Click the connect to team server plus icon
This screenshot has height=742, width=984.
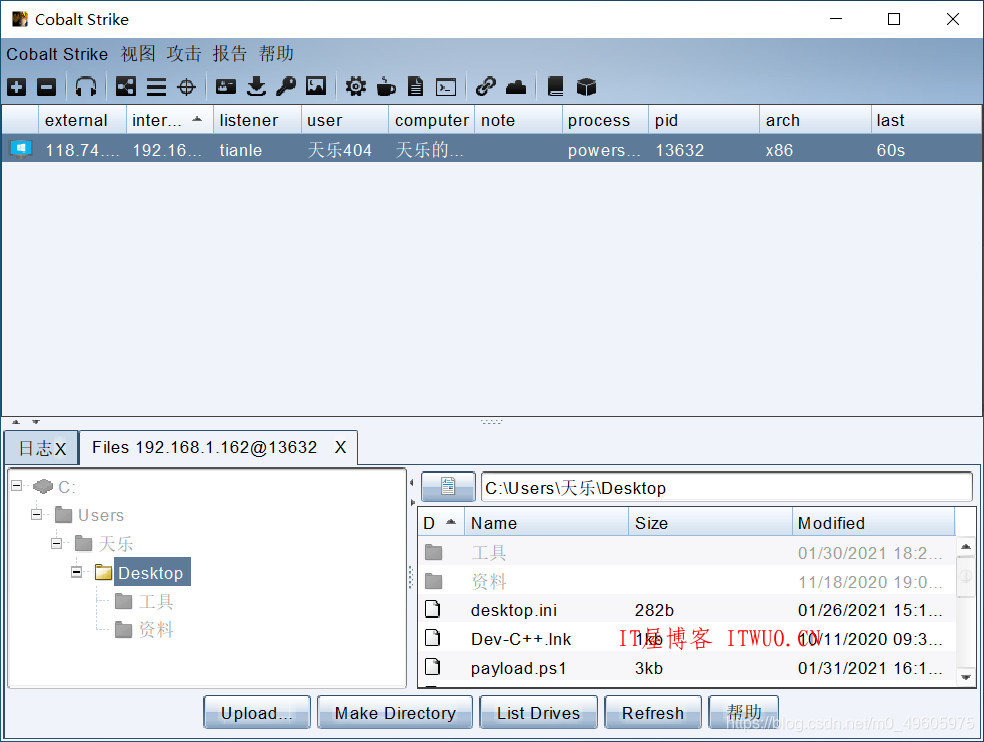[x=17, y=87]
